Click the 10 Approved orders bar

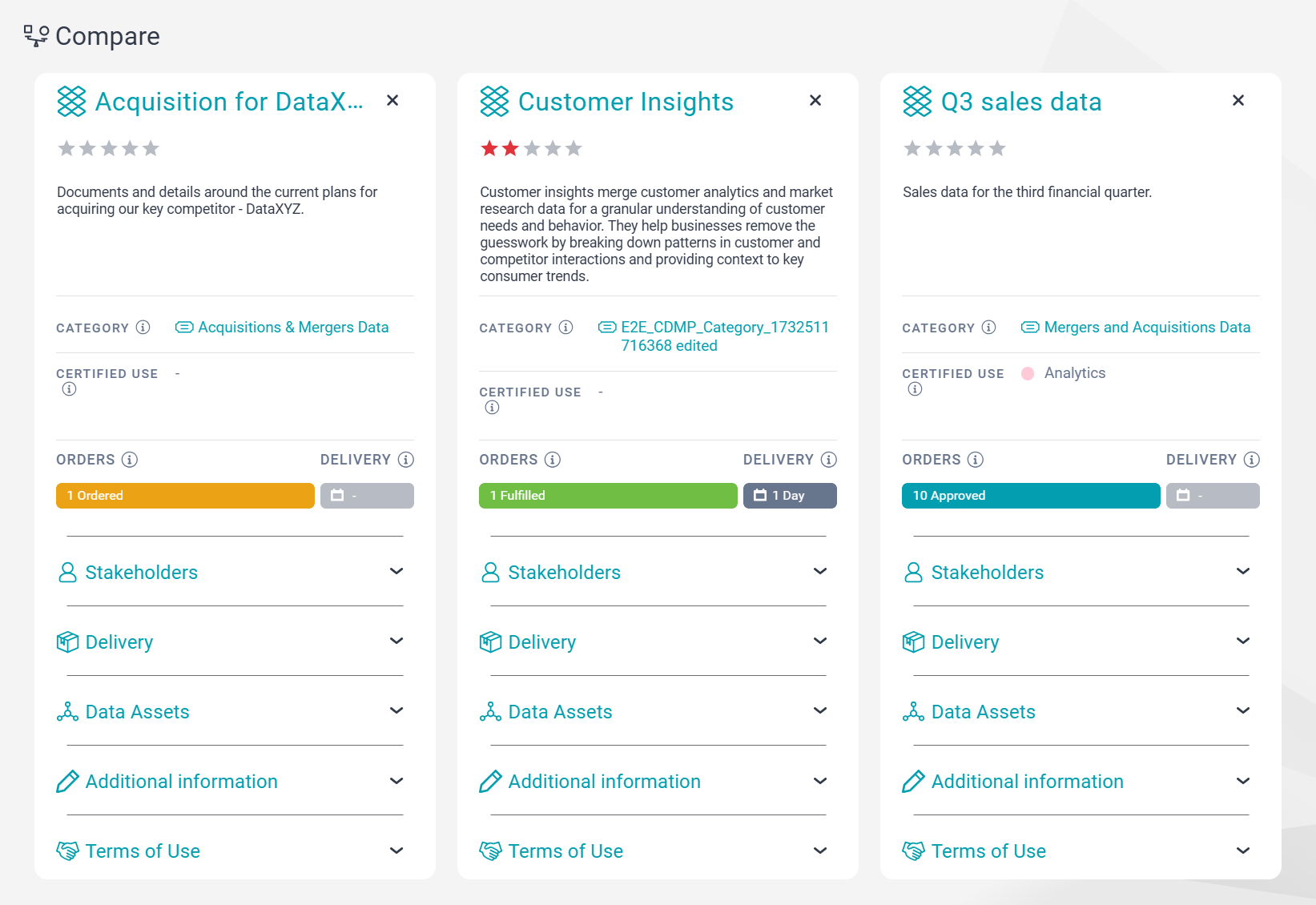(x=1031, y=496)
